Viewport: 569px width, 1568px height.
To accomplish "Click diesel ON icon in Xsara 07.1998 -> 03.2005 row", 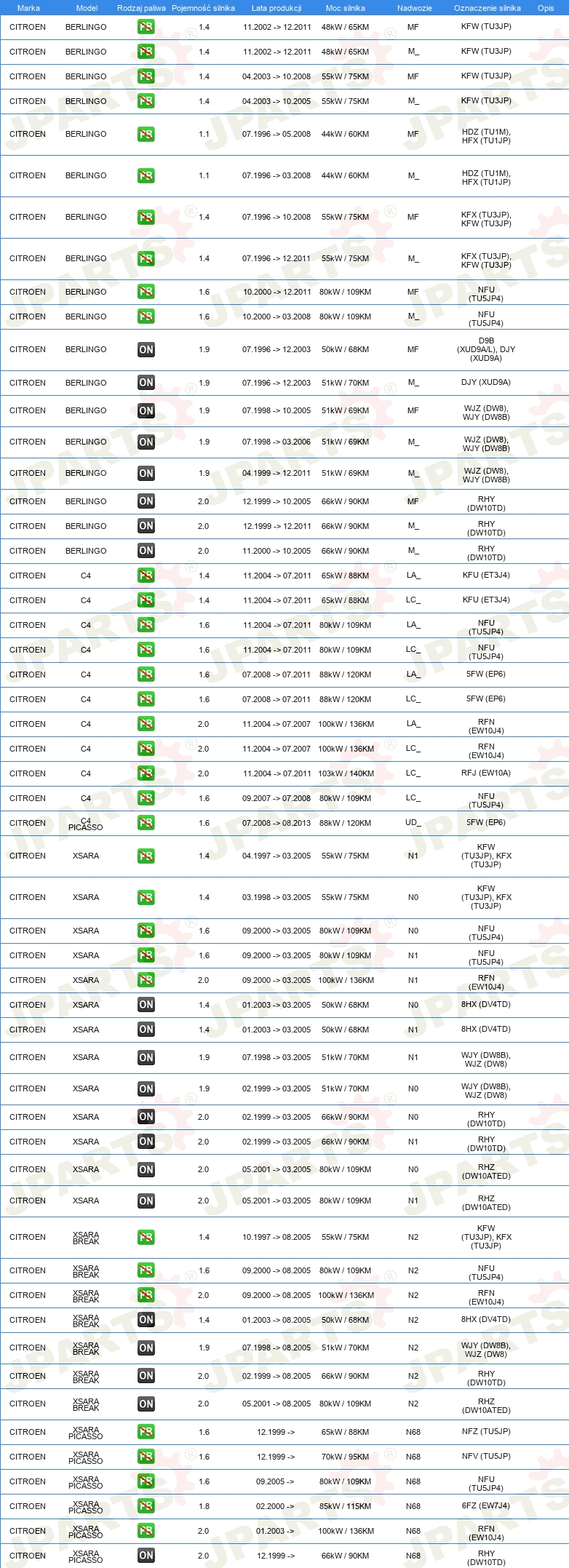I will 146,1058.
